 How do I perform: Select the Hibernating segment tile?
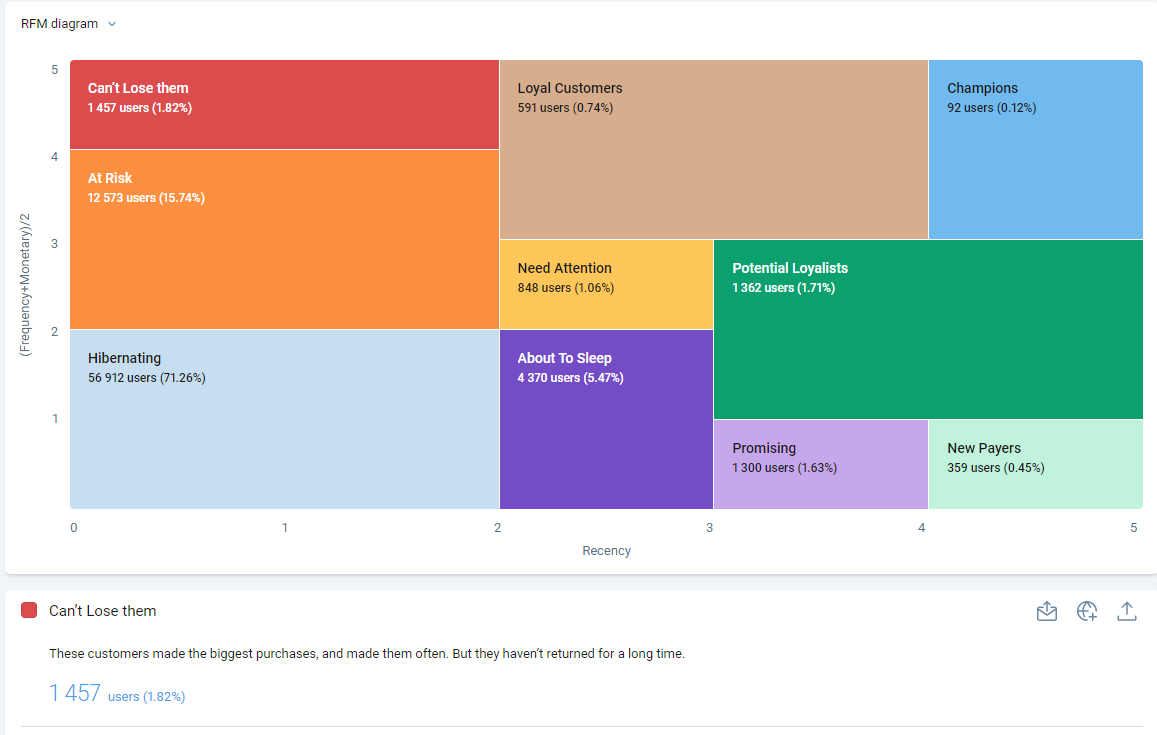point(284,419)
